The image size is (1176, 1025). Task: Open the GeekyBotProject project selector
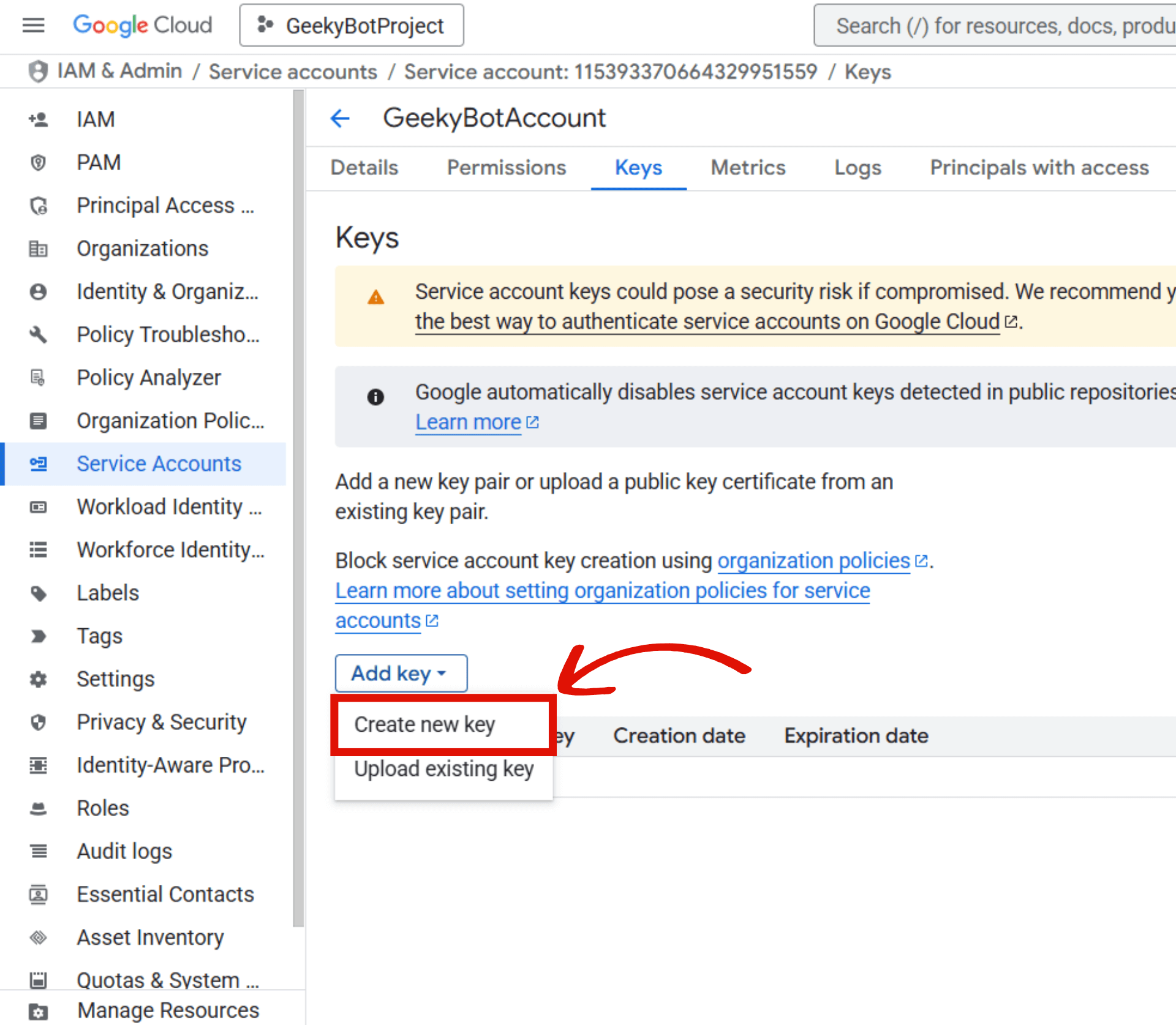352,25
